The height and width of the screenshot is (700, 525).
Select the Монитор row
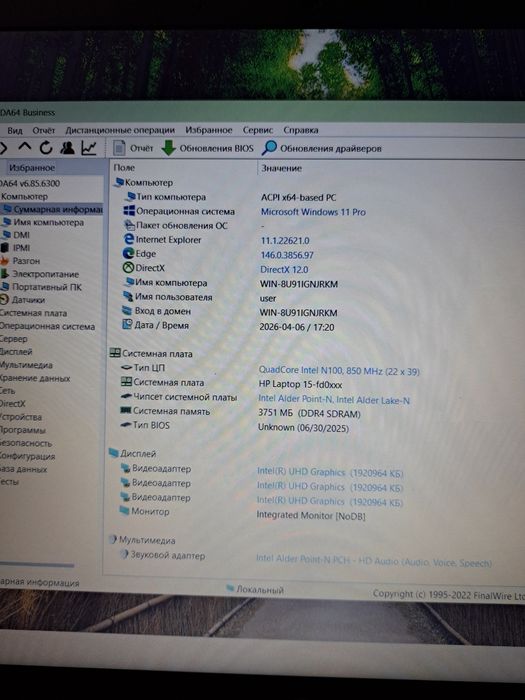coord(242,513)
